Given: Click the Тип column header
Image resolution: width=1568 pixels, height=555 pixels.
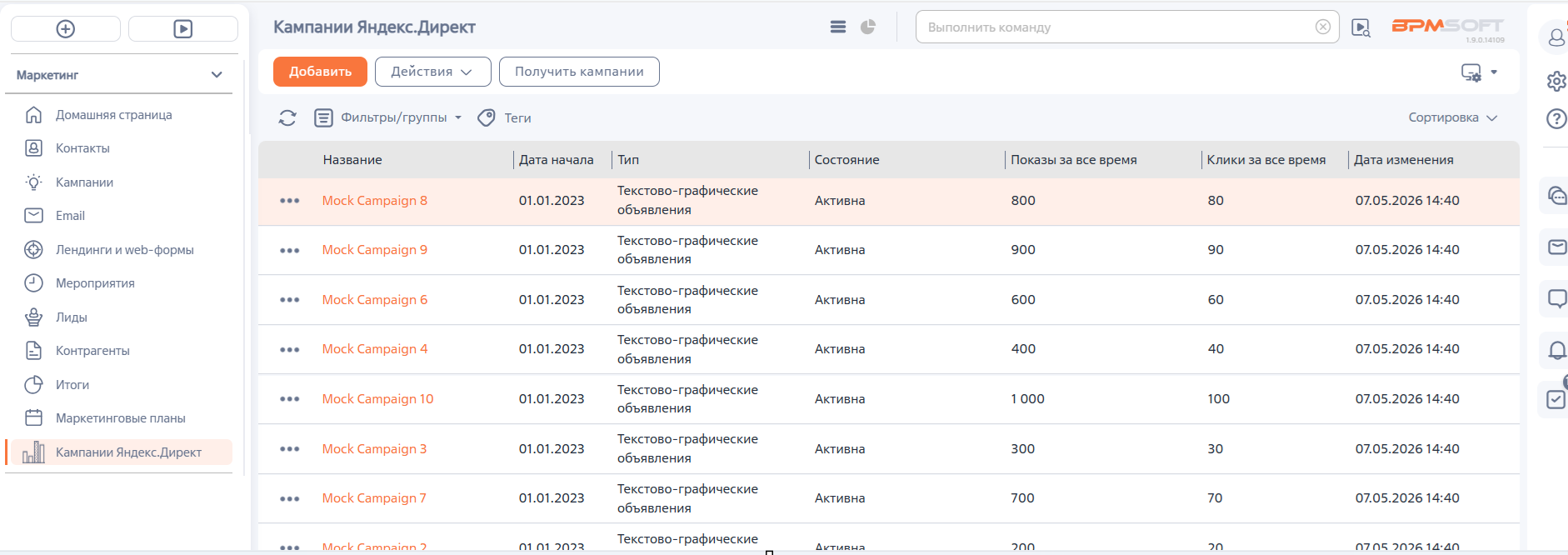Looking at the screenshot, I should (x=628, y=160).
